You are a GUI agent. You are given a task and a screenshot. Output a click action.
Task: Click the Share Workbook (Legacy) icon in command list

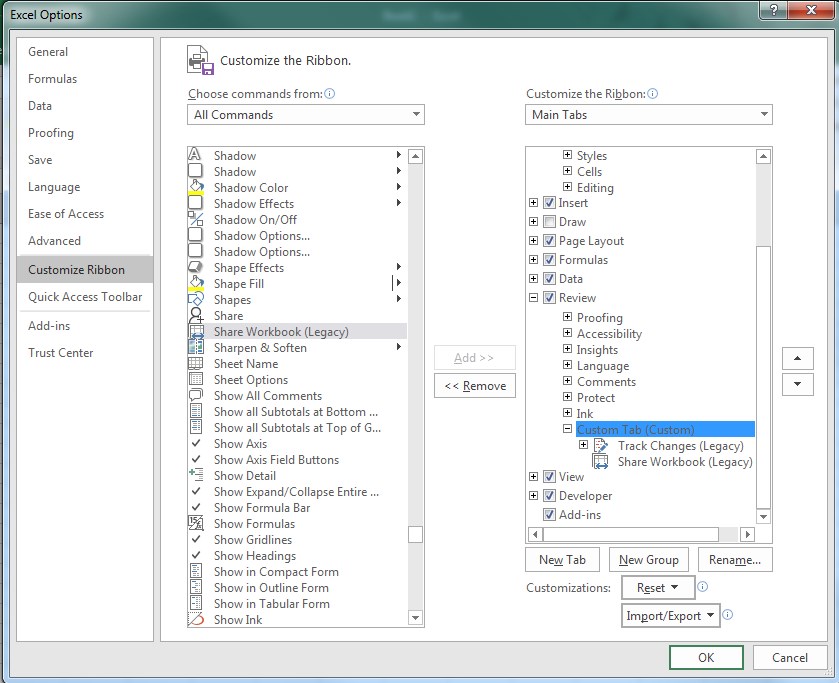(196, 331)
